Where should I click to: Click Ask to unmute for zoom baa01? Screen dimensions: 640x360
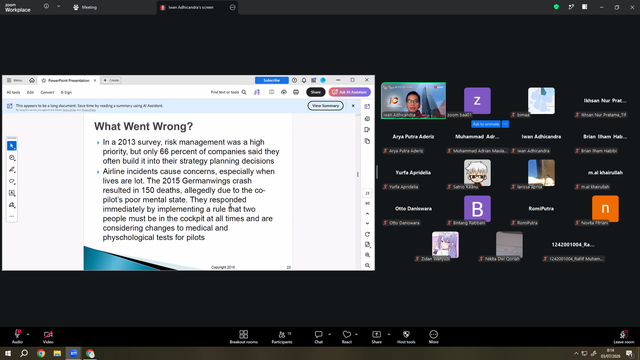coord(486,124)
